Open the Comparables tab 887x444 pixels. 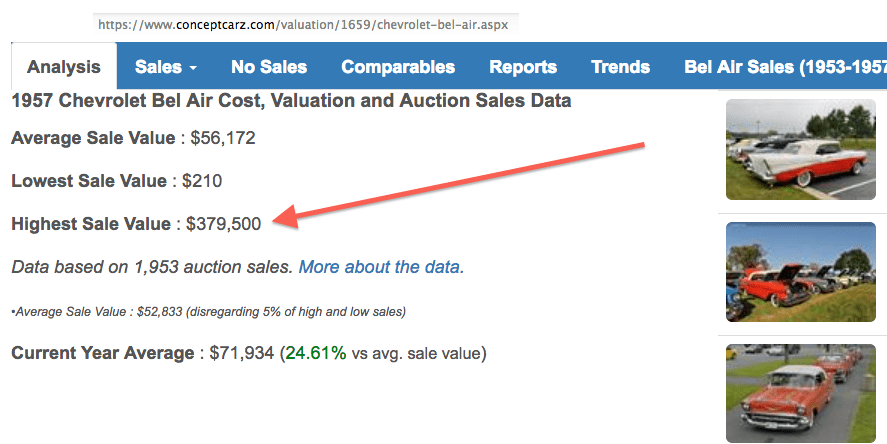pyautogui.click(x=398, y=67)
